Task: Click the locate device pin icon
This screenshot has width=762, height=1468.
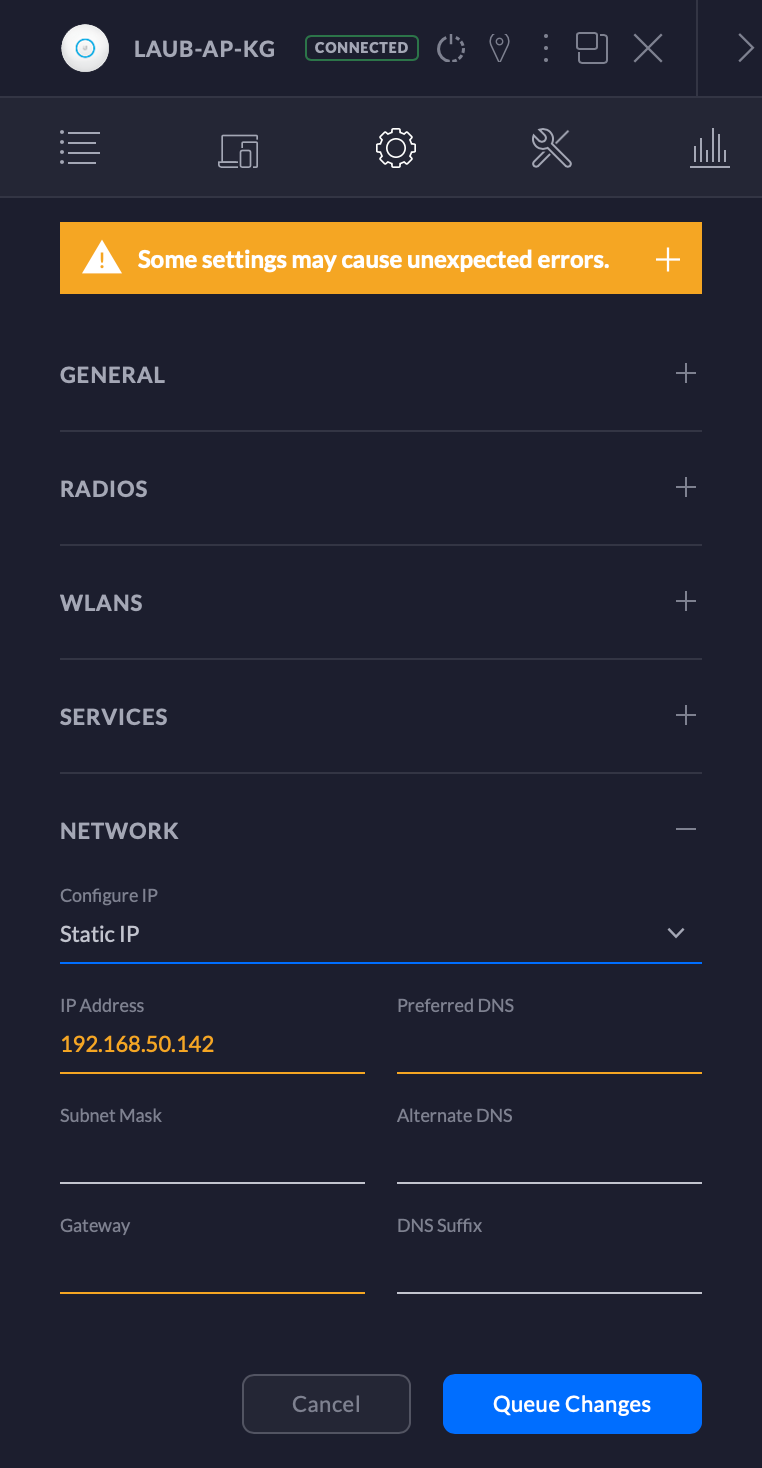Action: [x=499, y=48]
